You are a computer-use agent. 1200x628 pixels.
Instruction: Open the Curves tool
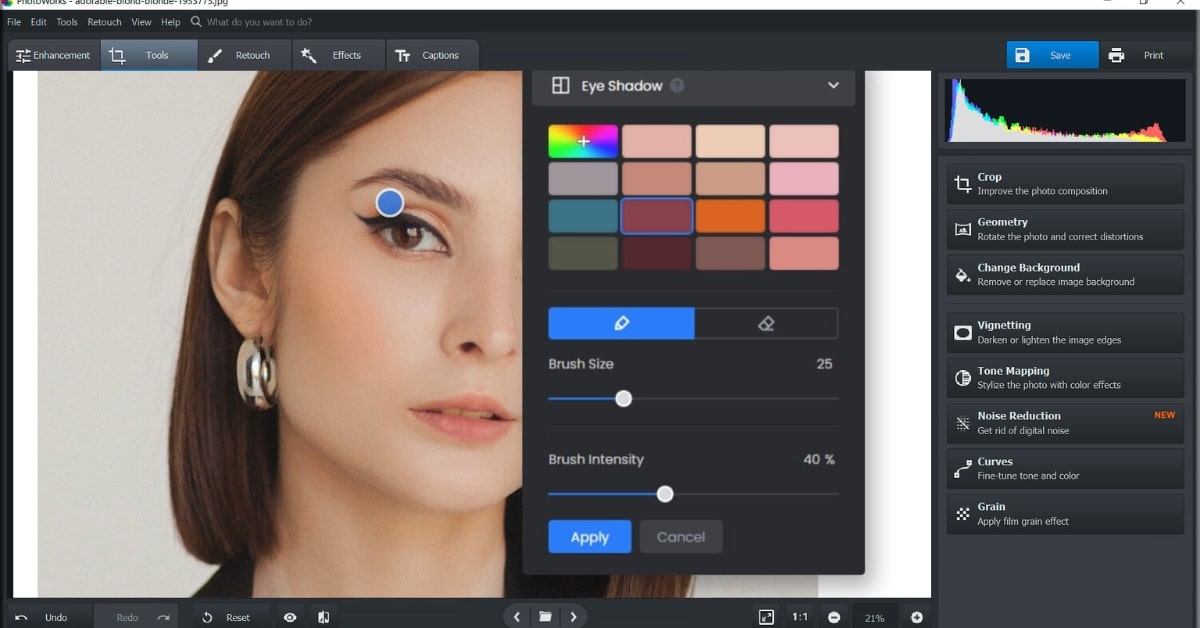[x=1065, y=469]
